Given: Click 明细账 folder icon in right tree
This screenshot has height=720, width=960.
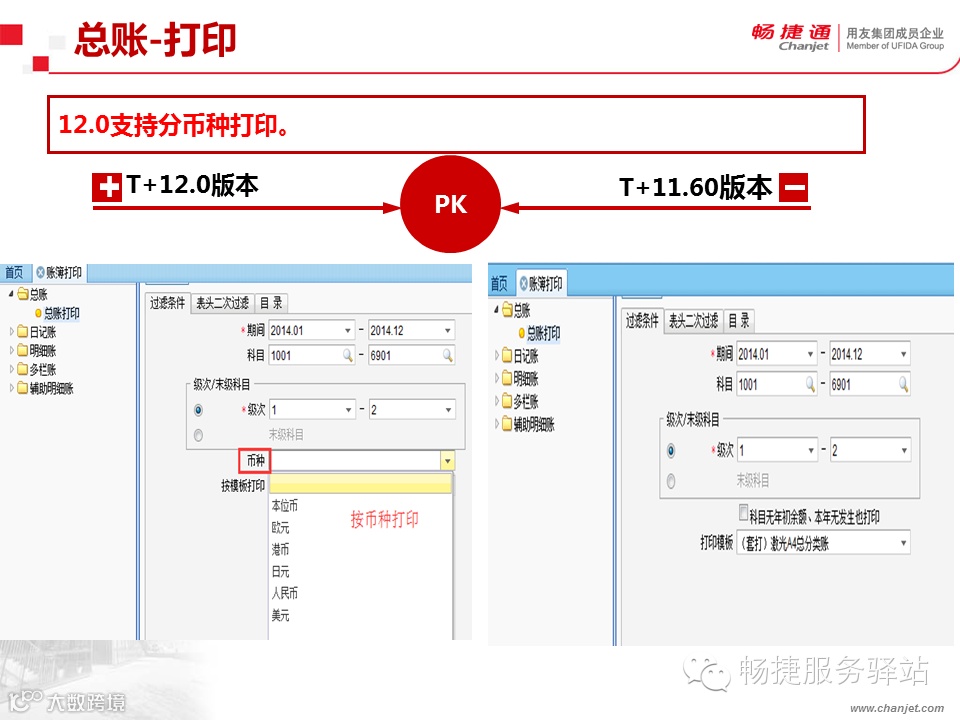Looking at the screenshot, I should coord(507,378).
